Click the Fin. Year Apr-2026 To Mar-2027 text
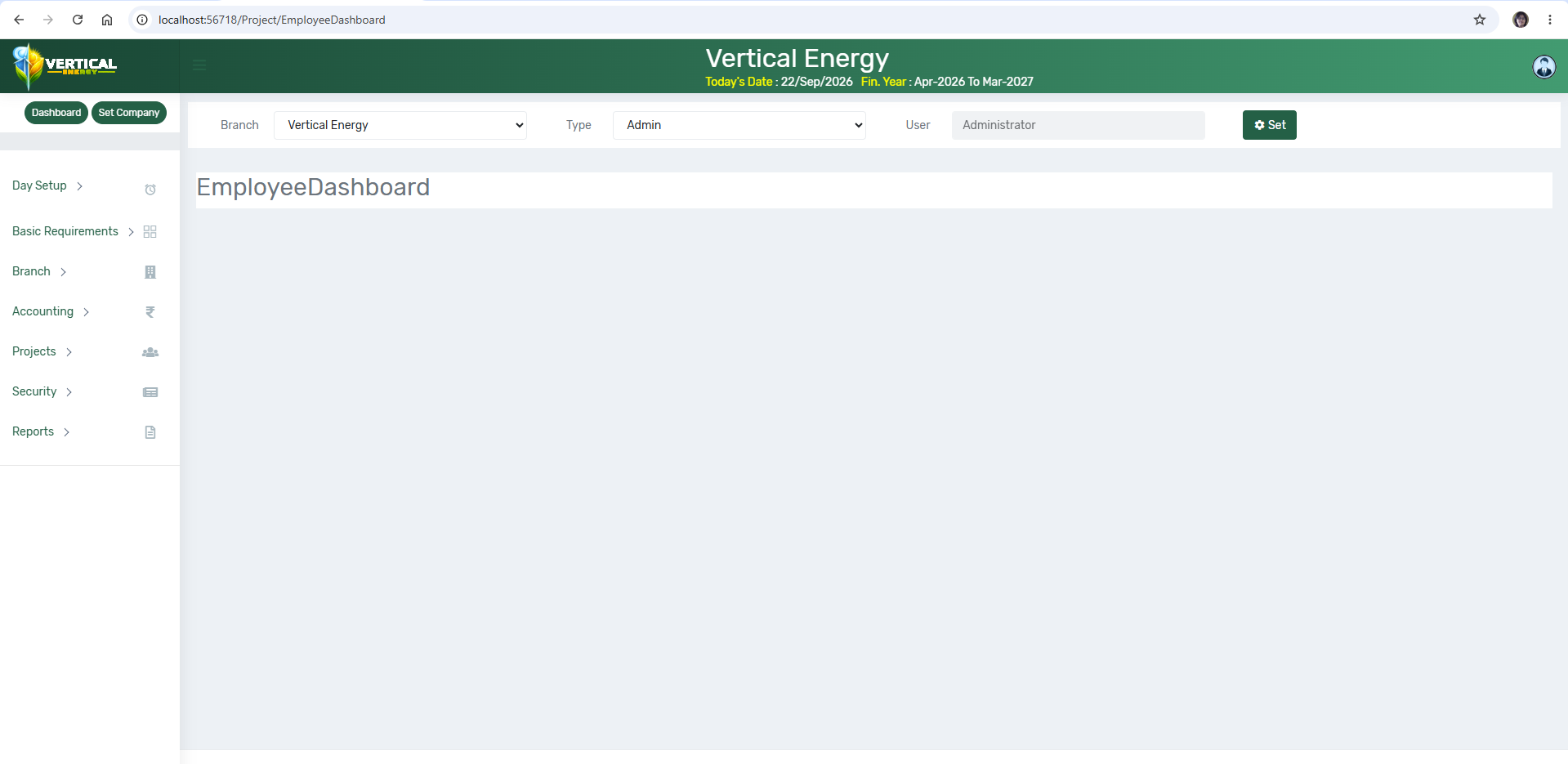Screen dimensions: 1568x764 coord(947,82)
